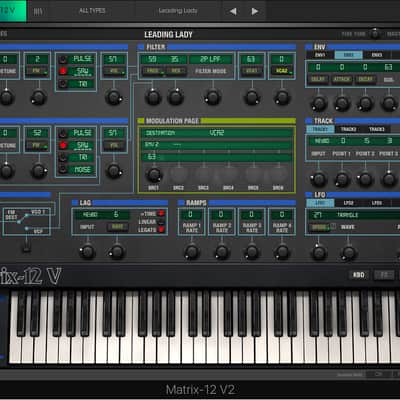Click the filter resonance knob
Image resolution: width=400 pixels, height=400 pixels.
point(175,97)
